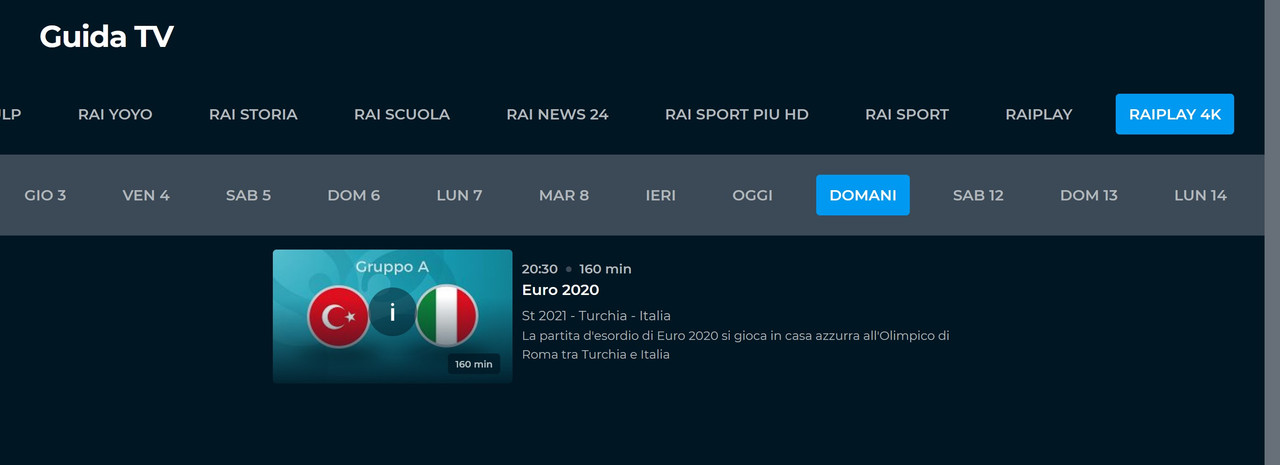Show today's schedule via OGGI

(x=752, y=195)
